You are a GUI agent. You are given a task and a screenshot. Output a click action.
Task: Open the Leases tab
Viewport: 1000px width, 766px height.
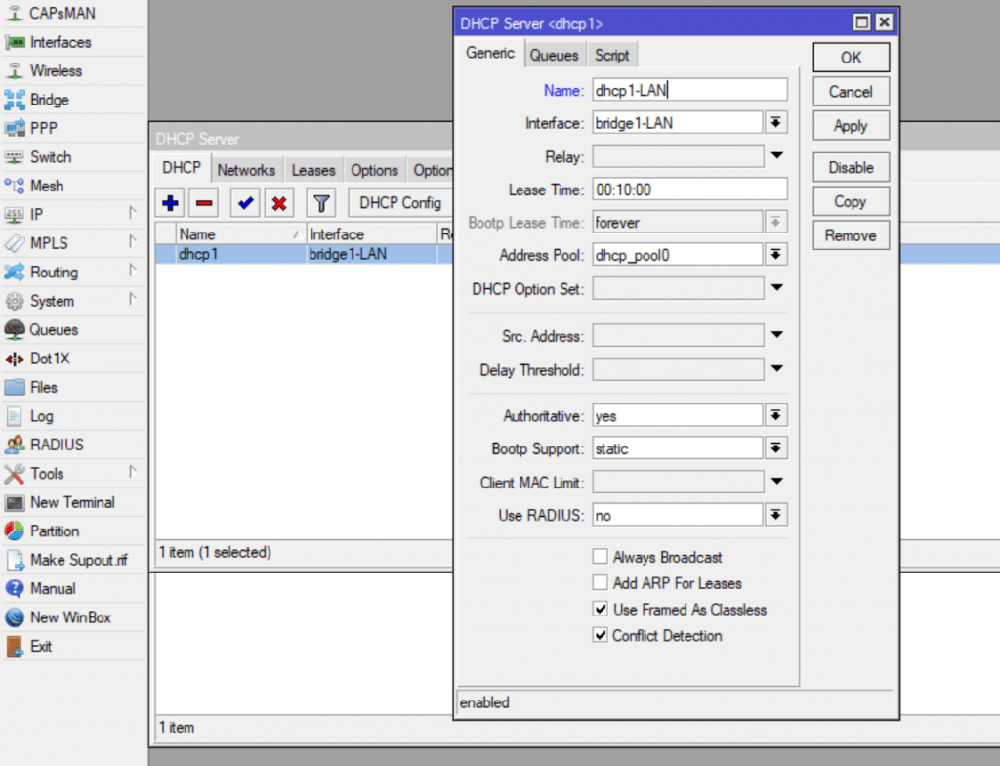click(313, 171)
